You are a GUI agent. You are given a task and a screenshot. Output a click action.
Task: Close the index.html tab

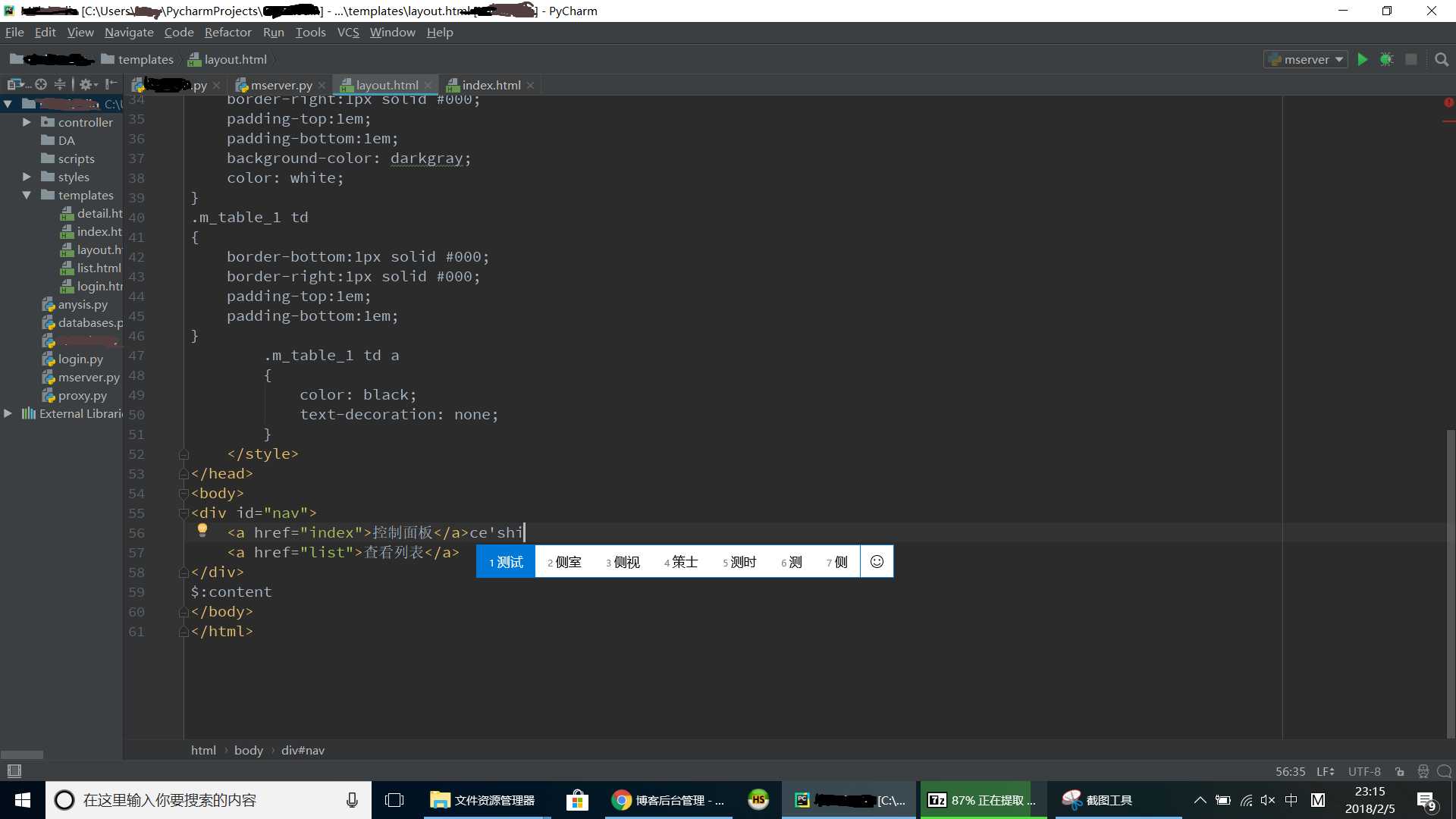(530, 85)
